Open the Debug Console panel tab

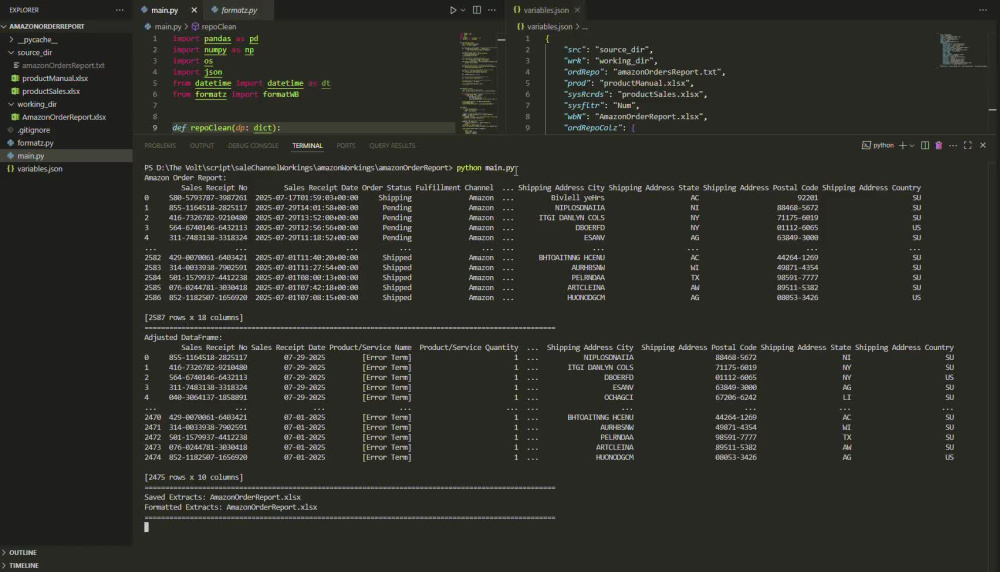point(253,145)
